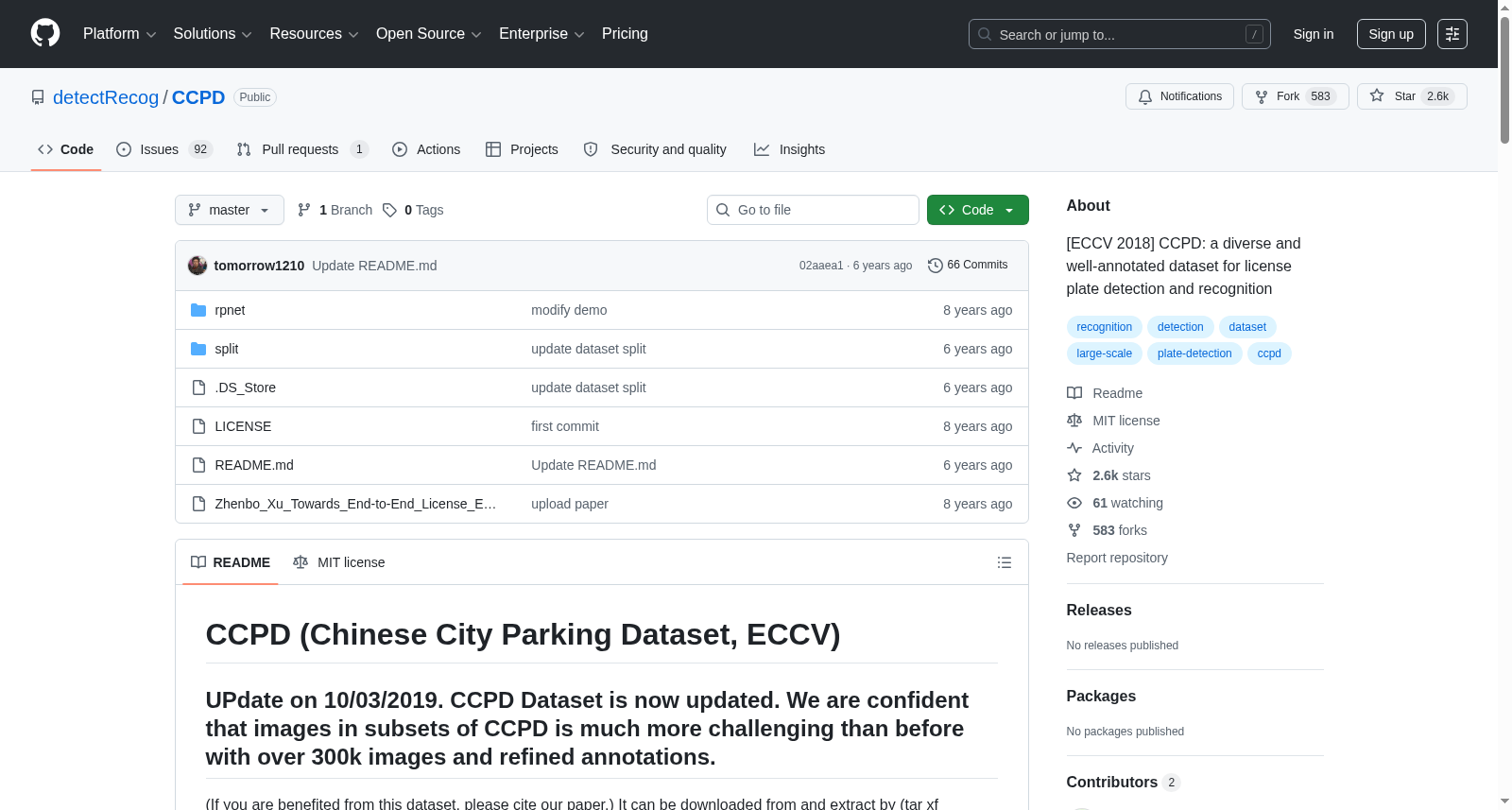The image size is (1512, 810).
Task: Expand the Platform menu
Action: click(x=119, y=34)
